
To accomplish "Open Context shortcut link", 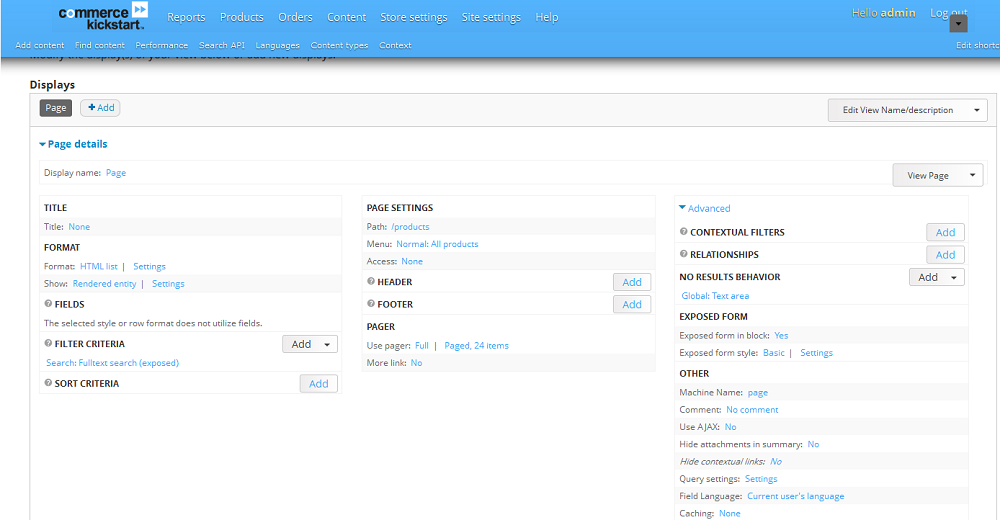I will [395, 45].
